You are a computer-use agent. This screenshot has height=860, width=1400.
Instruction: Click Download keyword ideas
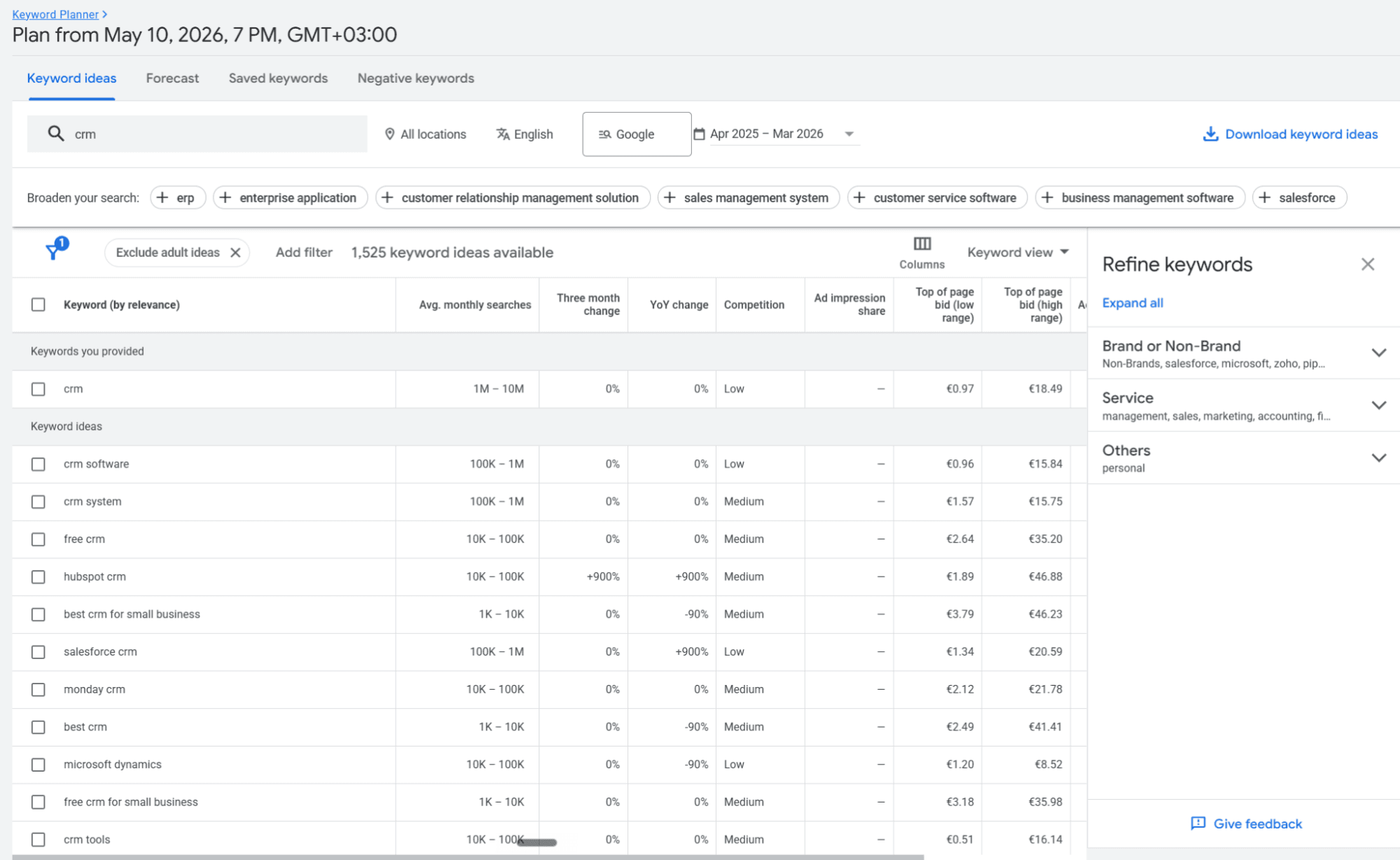(1290, 134)
